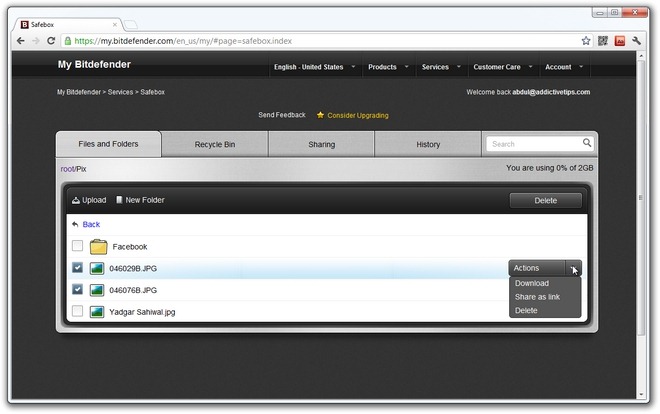Click the New Folder icon
The height and width of the screenshot is (414, 660).
click(119, 200)
